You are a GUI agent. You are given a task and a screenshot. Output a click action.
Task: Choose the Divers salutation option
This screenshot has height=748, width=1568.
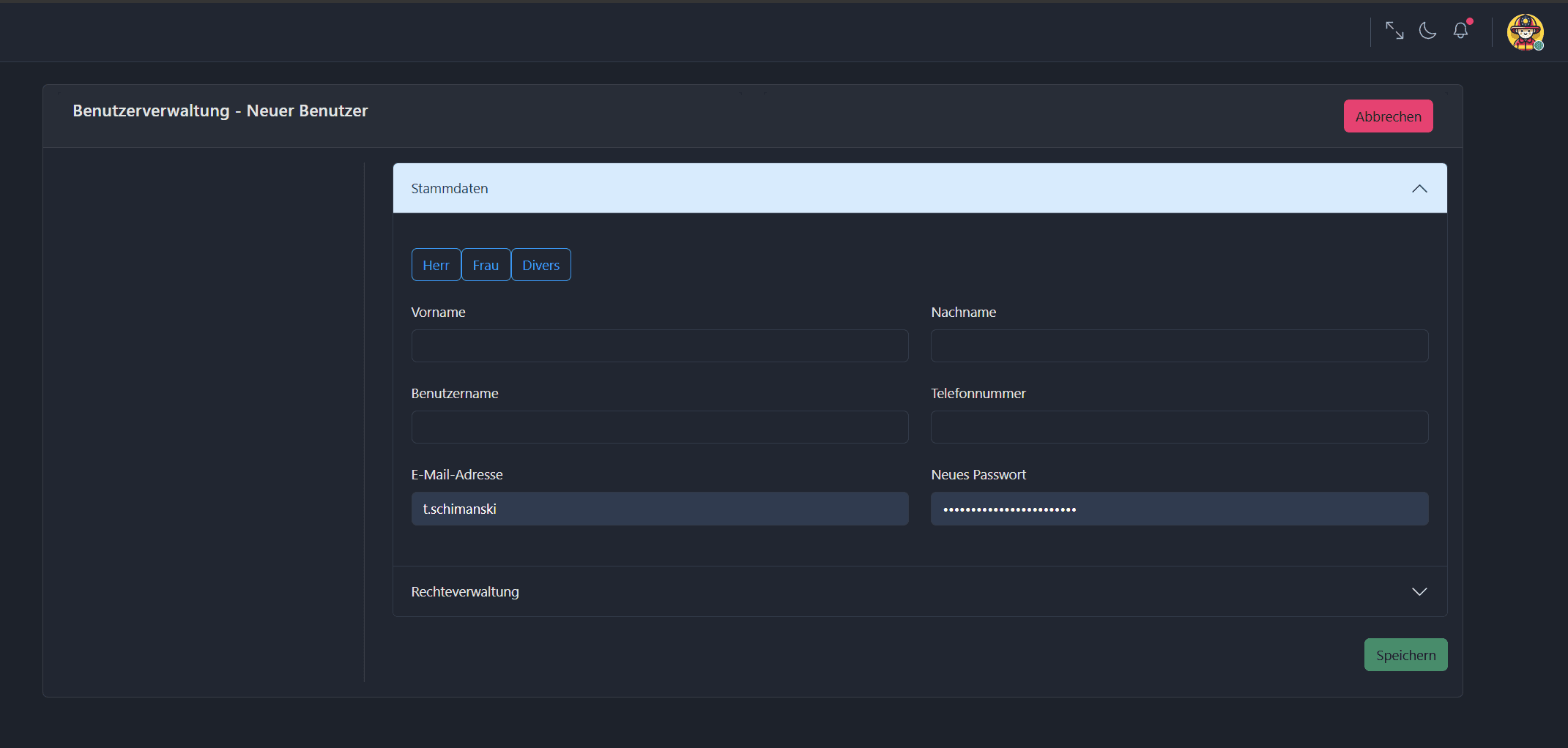click(540, 265)
